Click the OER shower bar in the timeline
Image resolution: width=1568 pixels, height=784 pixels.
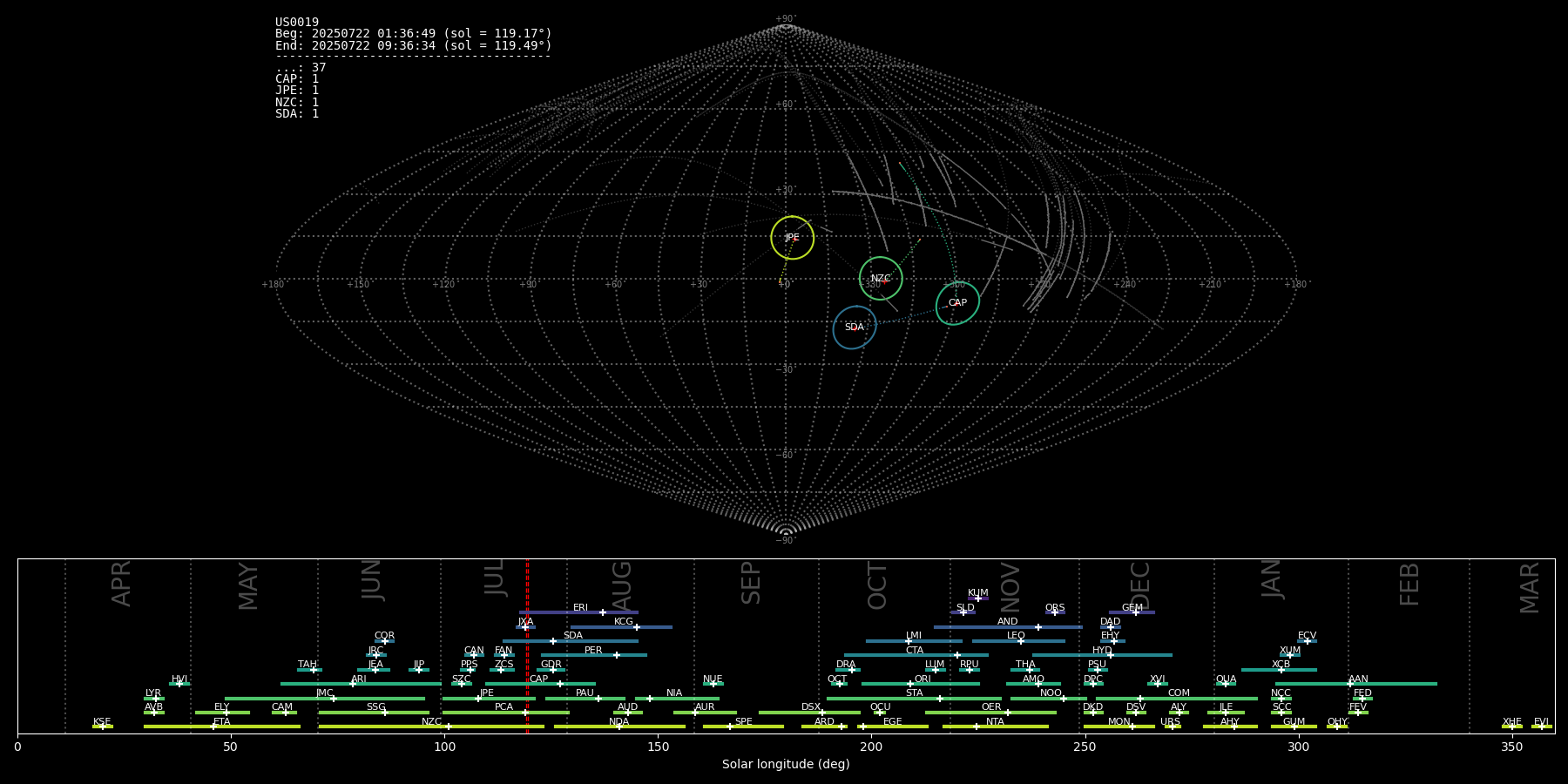[x=990, y=713]
